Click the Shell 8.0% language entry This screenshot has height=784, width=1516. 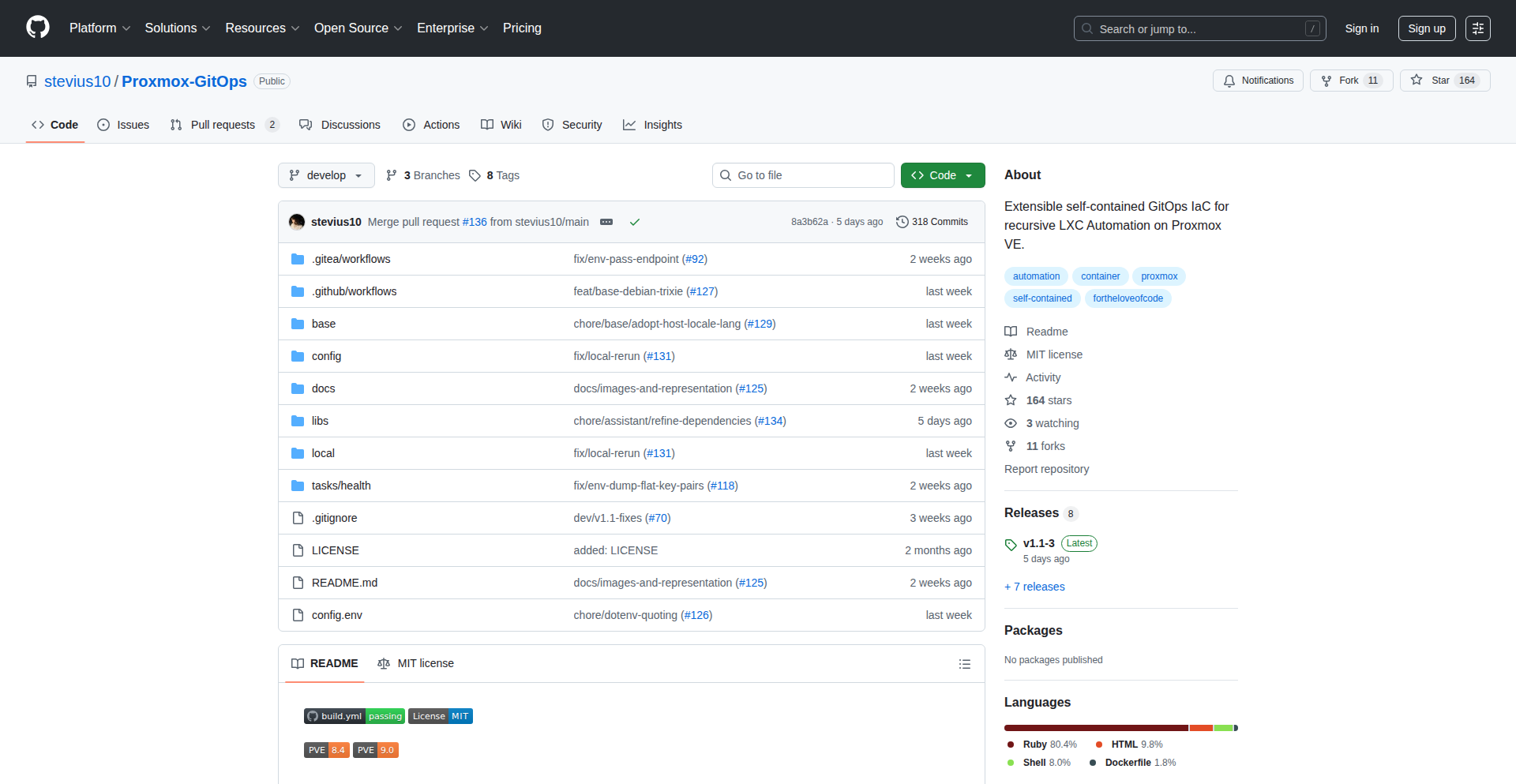click(1039, 763)
